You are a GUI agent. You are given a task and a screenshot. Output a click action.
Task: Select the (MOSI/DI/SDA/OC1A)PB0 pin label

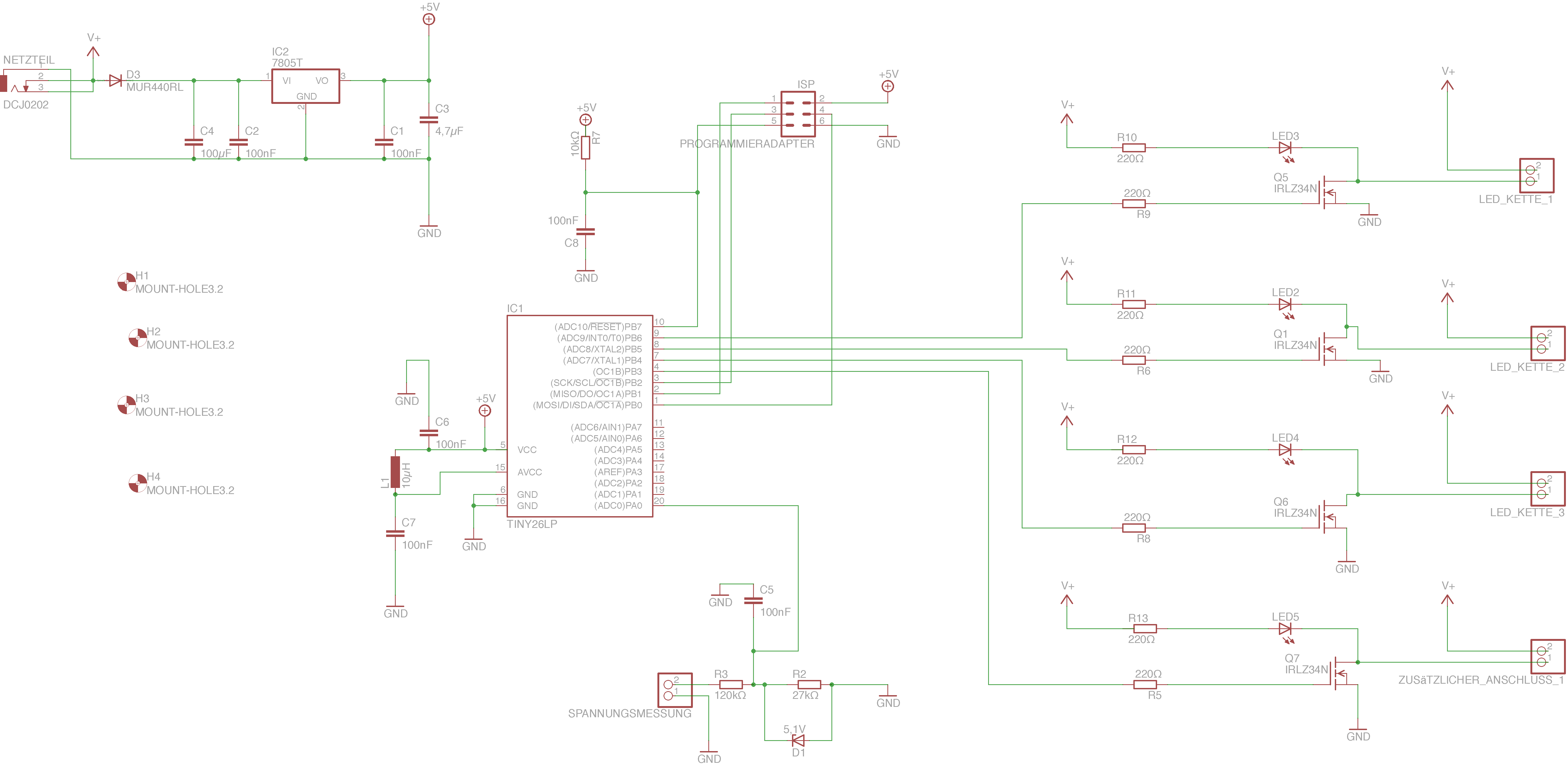coord(587,405)
